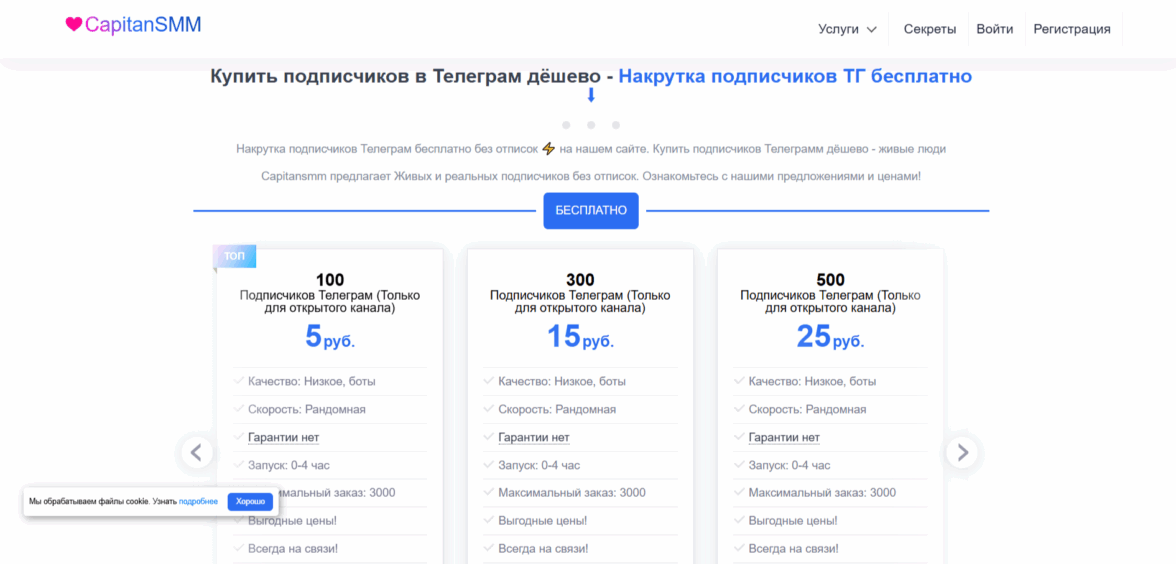Click the chevron beside Услуги
Image resolution: width=1176 pixels, height=564 pixels.
click(871, 30)
